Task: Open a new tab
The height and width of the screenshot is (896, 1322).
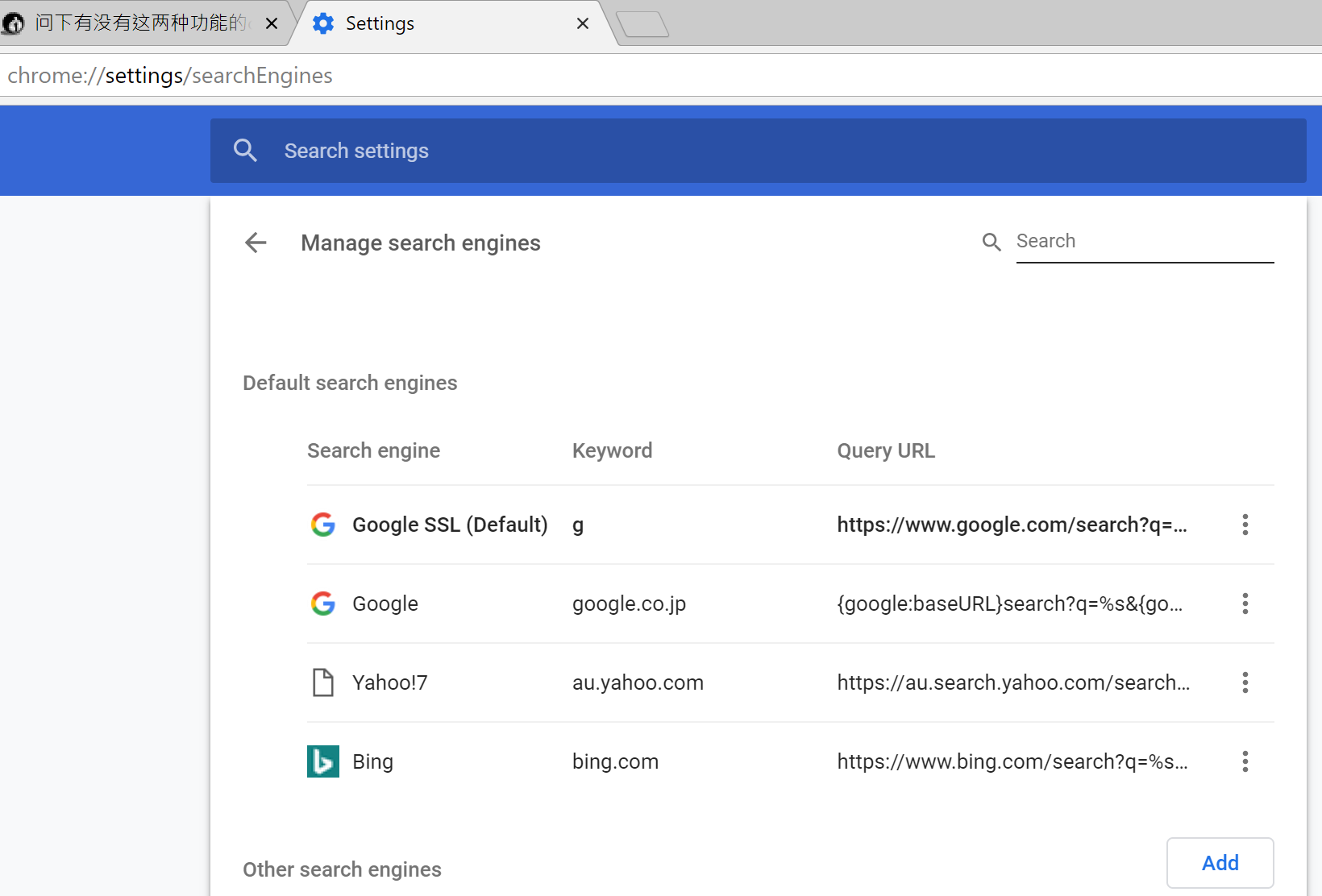Action: pyautogui.click(x=642, y=24)
